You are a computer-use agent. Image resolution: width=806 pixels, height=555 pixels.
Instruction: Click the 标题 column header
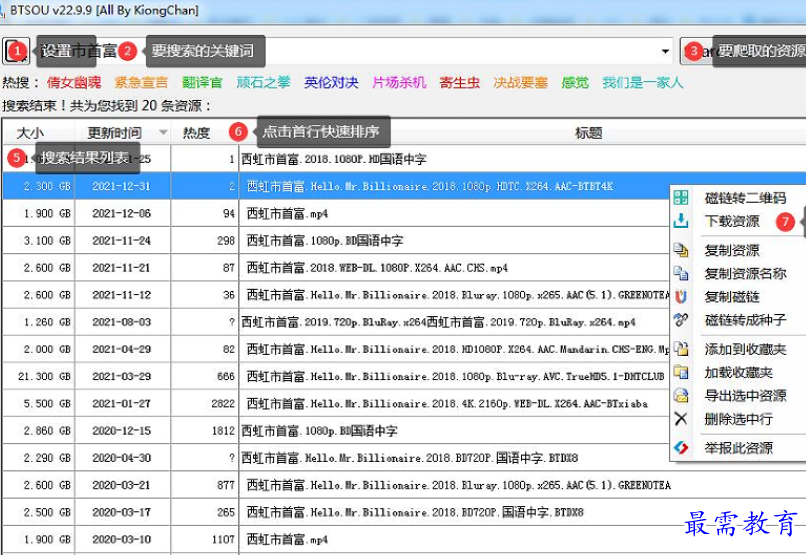[x=588, y=133]
